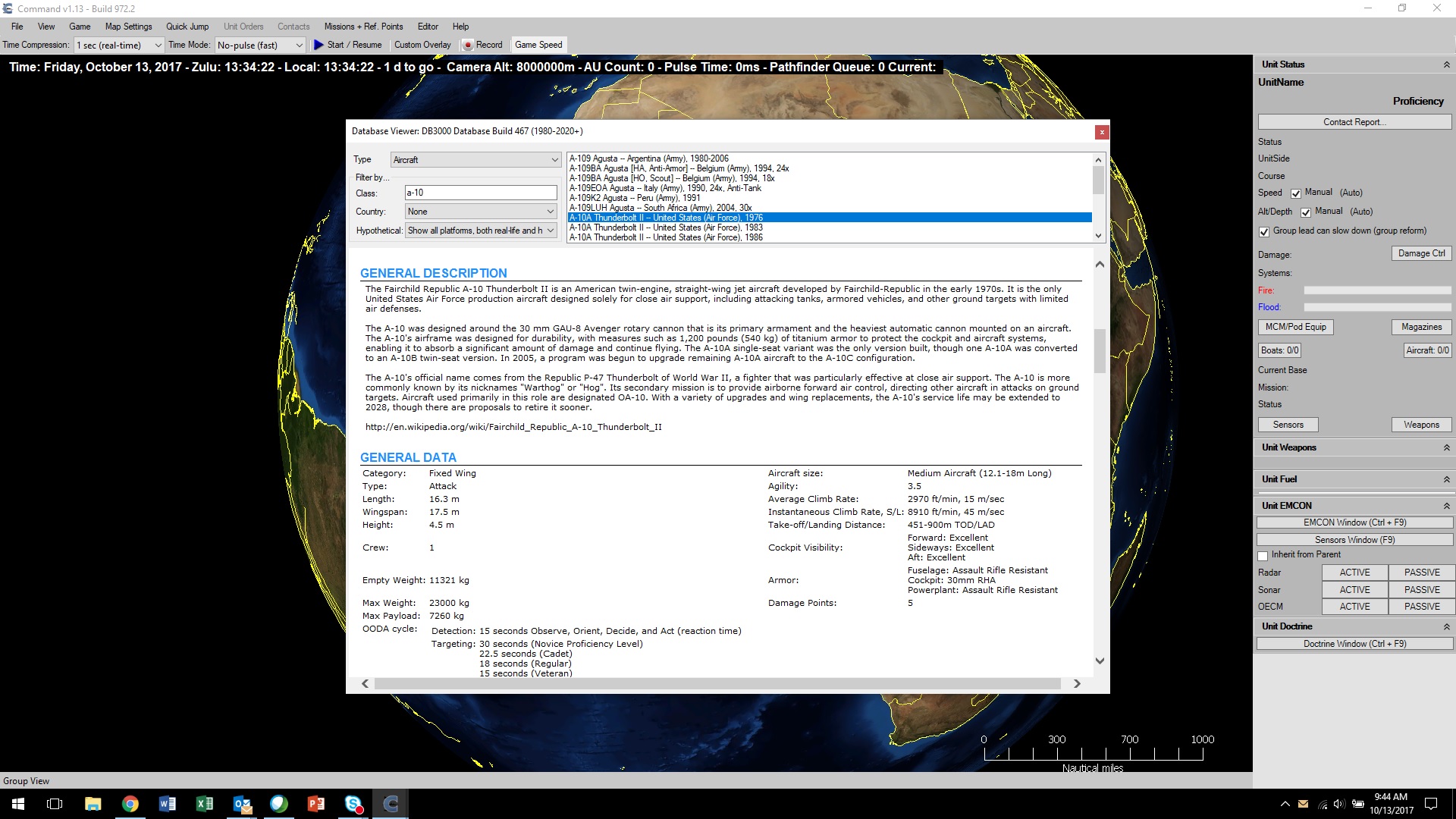
Task: Click the red Record icon
Action: point(468,45)
